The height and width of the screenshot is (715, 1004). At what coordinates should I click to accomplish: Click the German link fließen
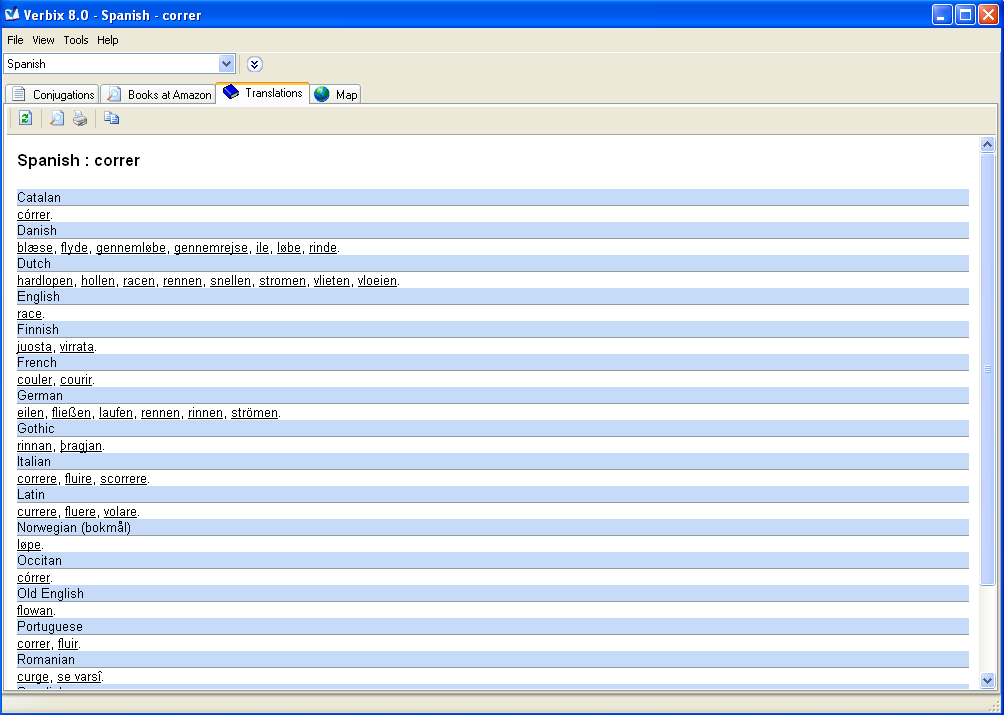coord(71,412)
